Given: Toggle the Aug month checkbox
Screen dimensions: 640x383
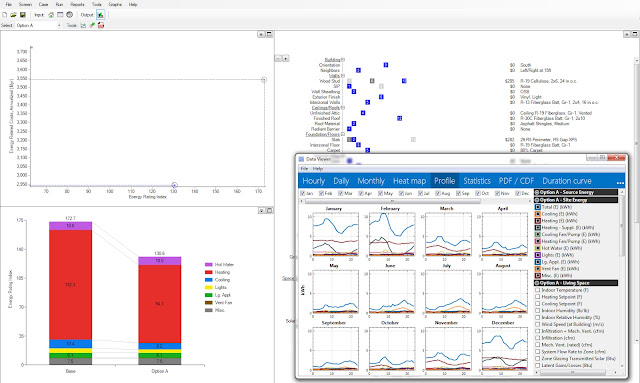Looking at the screenshot, I should click(438, 193).
